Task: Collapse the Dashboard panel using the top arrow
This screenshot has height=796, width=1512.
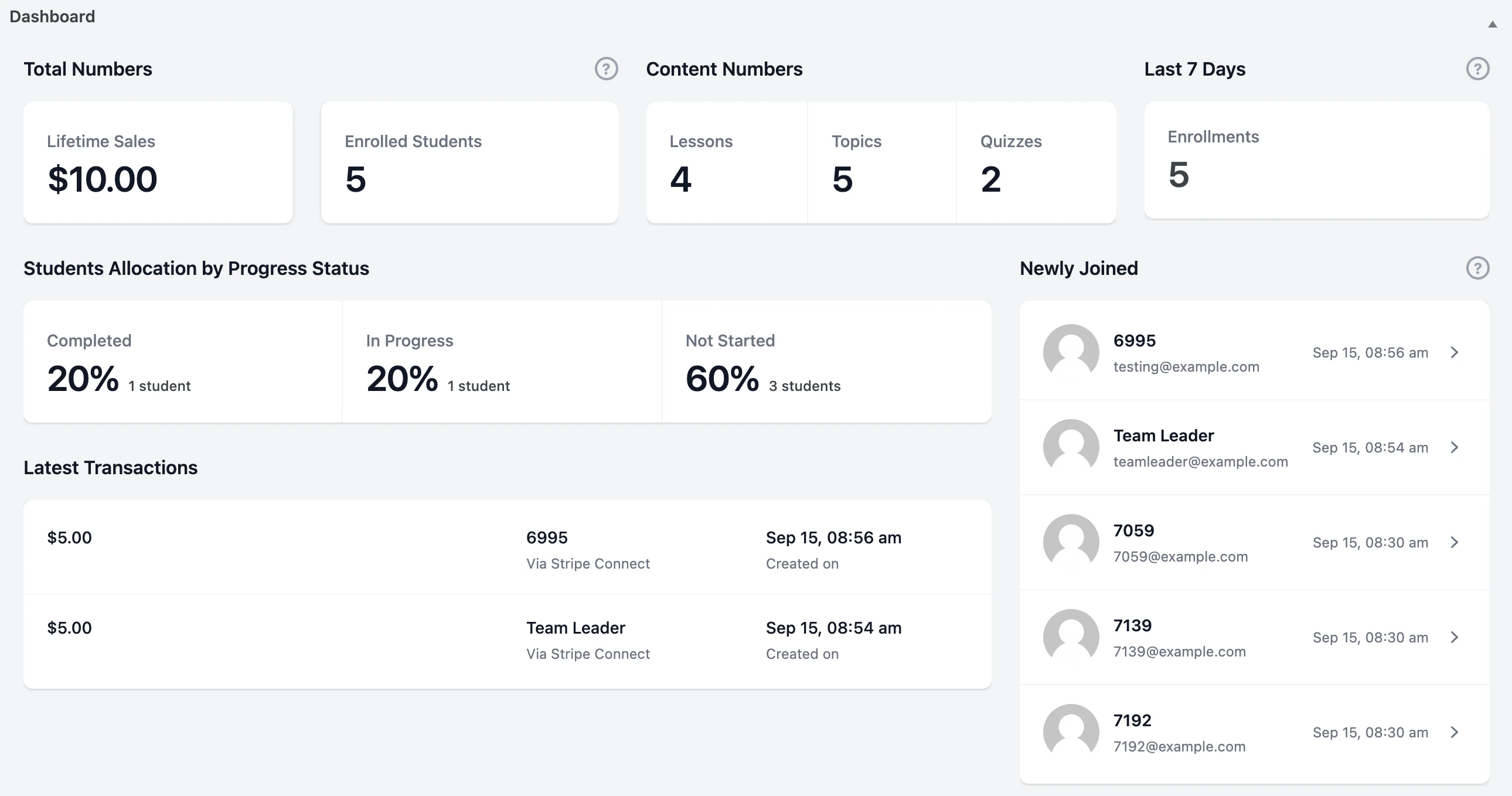Action: click(x=1491, y=25)
